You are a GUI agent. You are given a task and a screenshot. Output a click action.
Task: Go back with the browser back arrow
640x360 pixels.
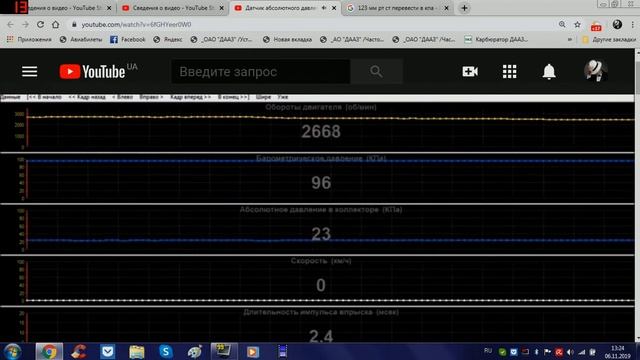coord(10,24)
